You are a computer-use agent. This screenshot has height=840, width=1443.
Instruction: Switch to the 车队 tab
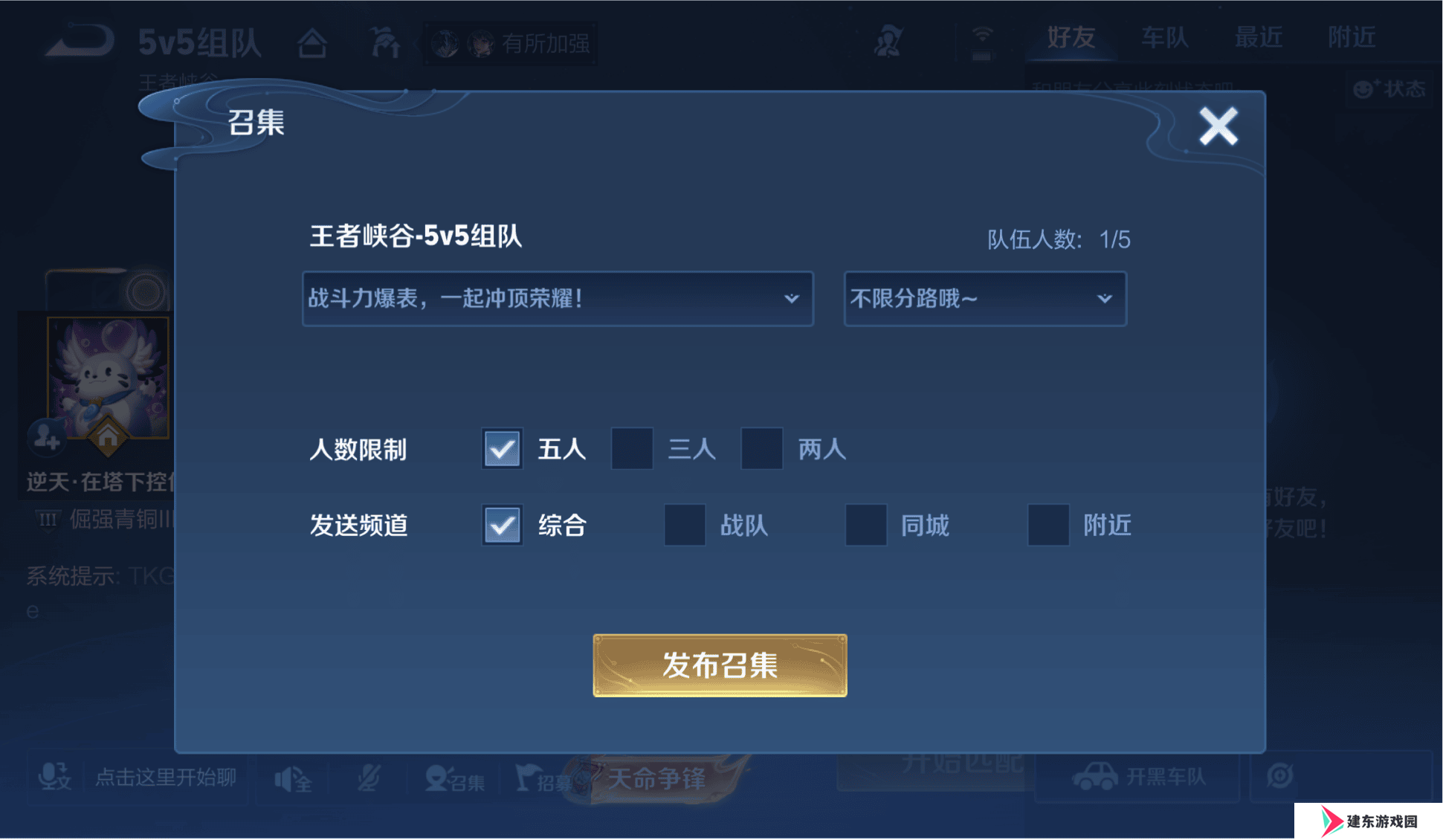pos(1165,37)
